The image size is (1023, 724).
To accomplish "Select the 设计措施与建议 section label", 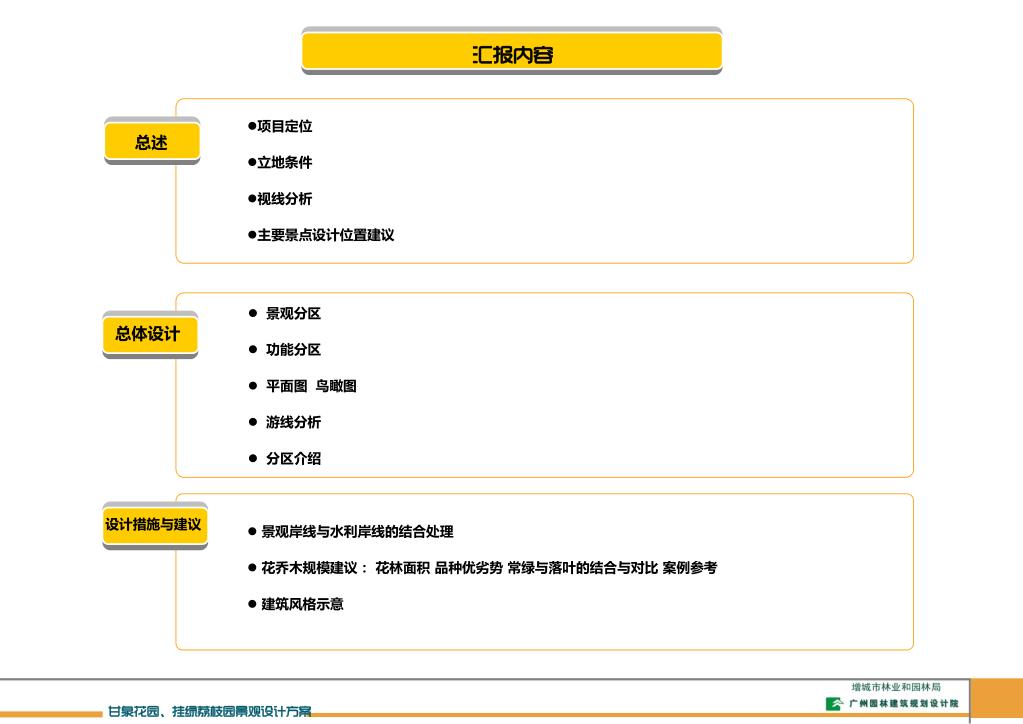I will pos(155,526).
